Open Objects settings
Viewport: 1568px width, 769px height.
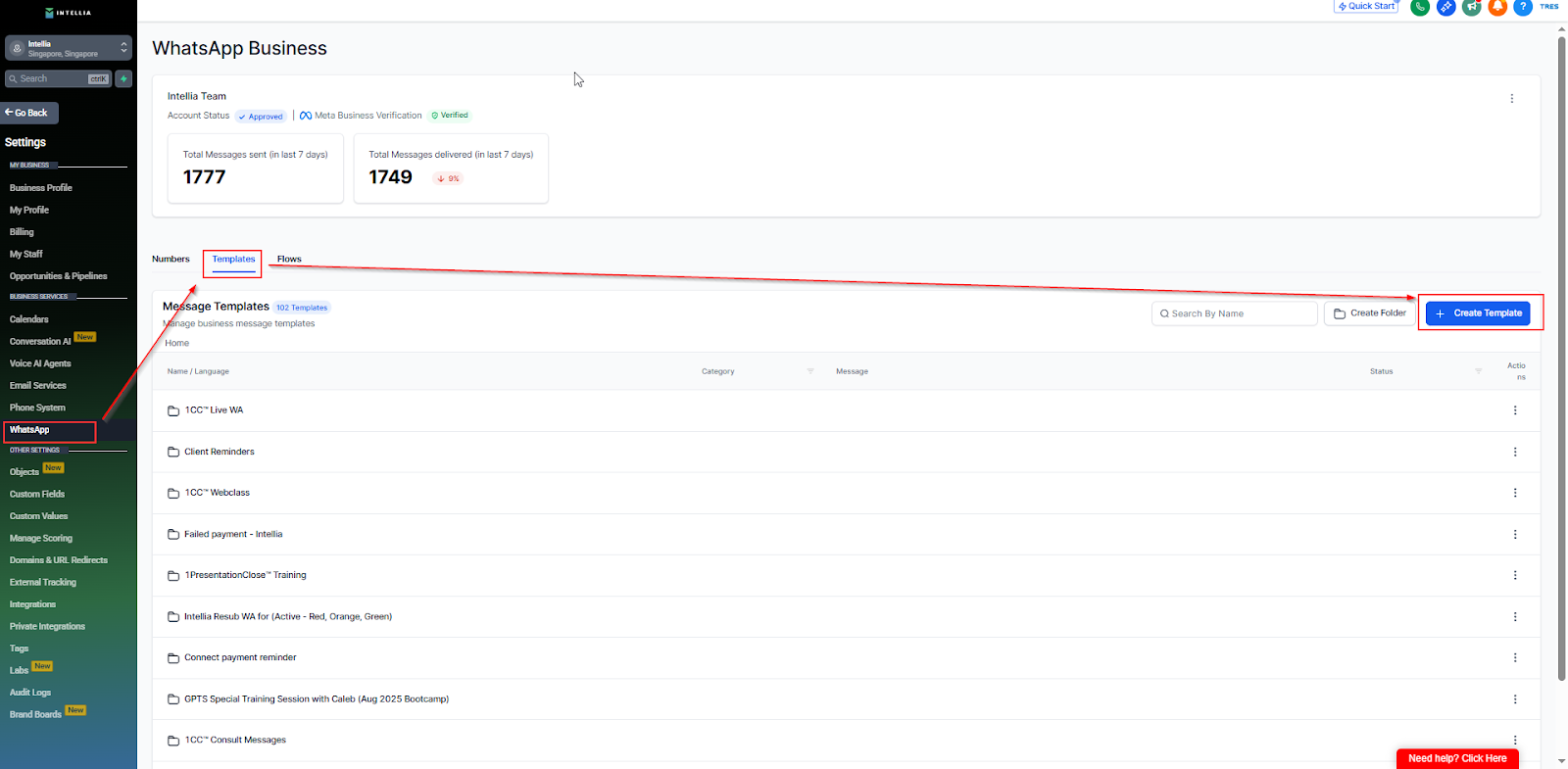(24, 472)
